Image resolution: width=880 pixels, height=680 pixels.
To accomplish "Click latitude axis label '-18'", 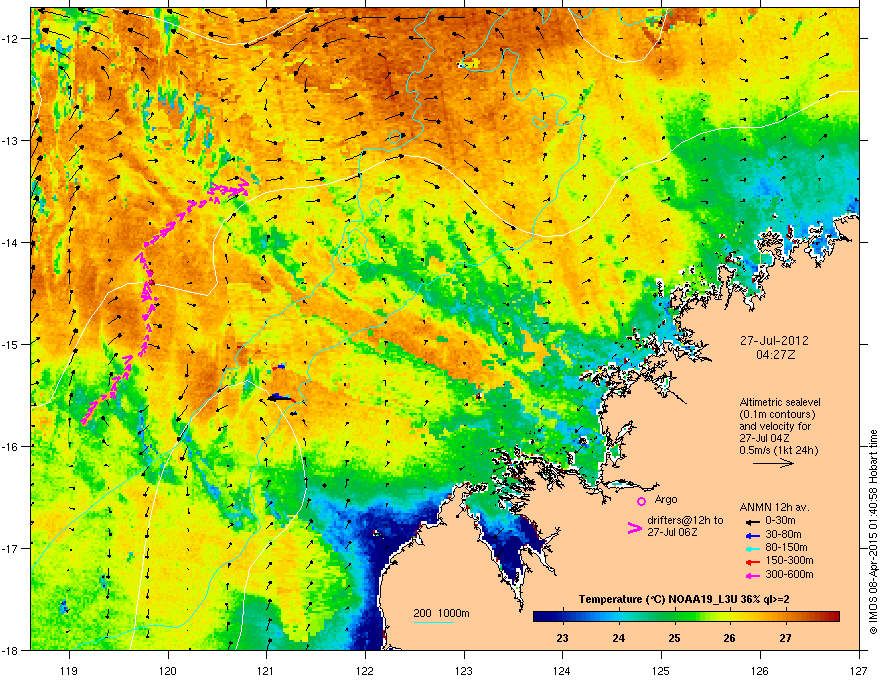I will pyautogui.click(x=11, y=650).
